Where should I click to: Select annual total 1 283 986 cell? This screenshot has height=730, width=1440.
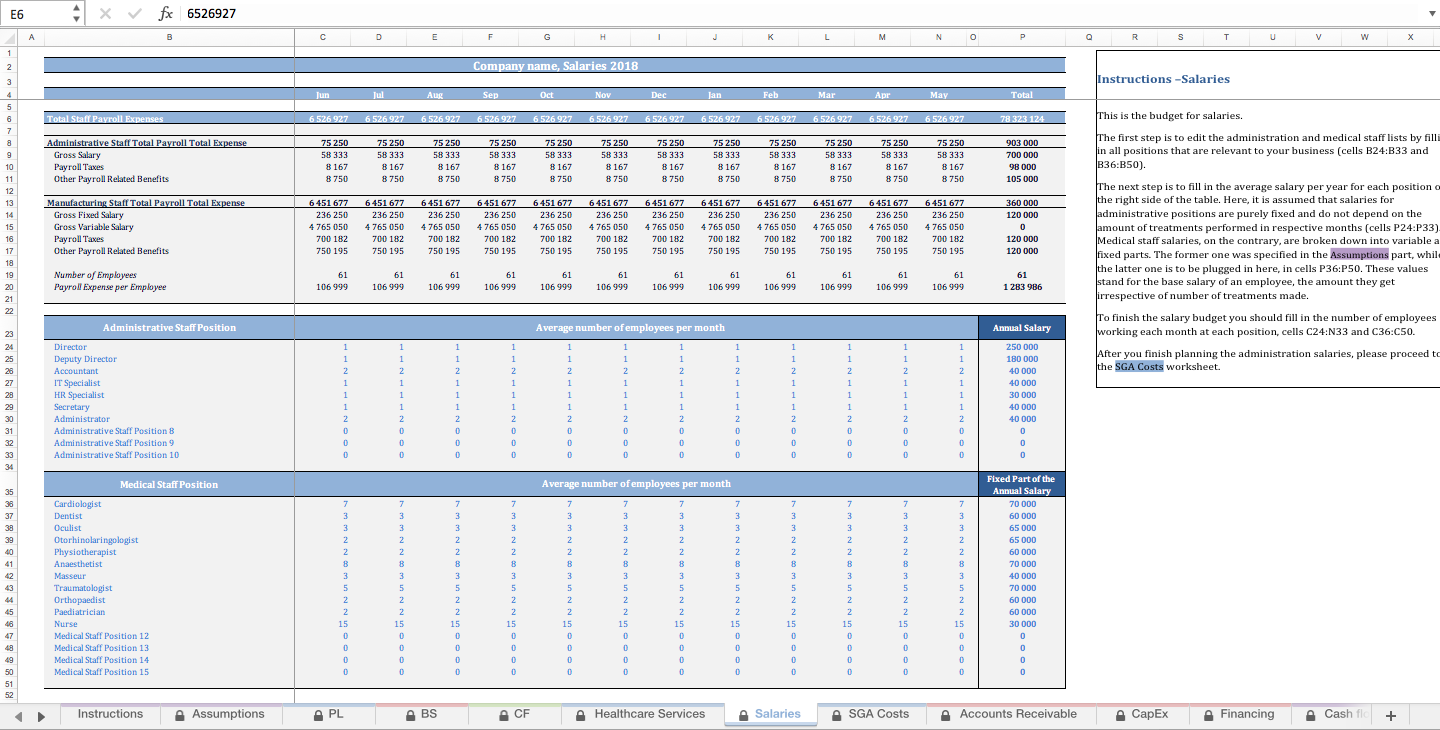1022,287
